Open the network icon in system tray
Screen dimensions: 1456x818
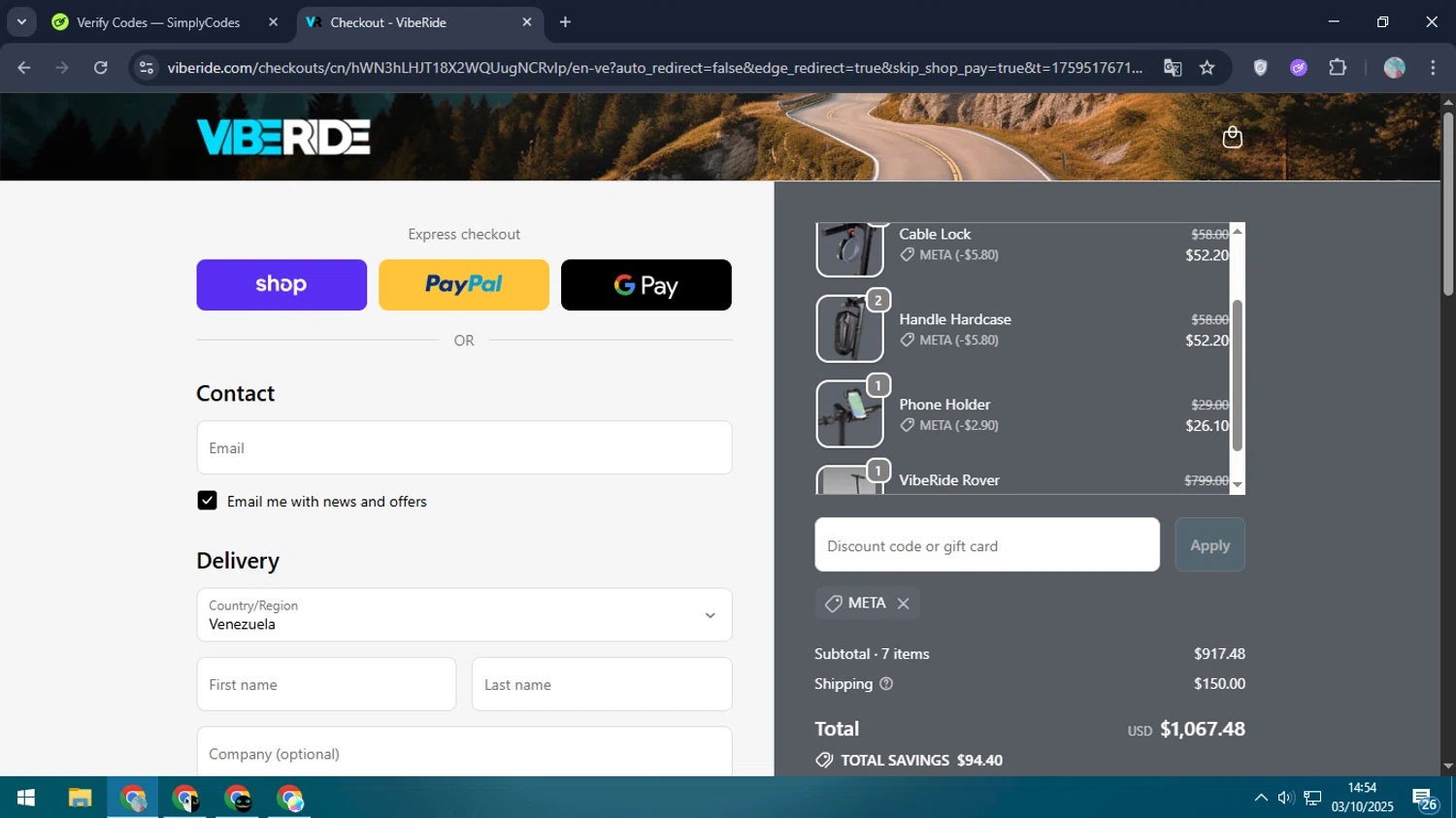tap(1312, 798)
